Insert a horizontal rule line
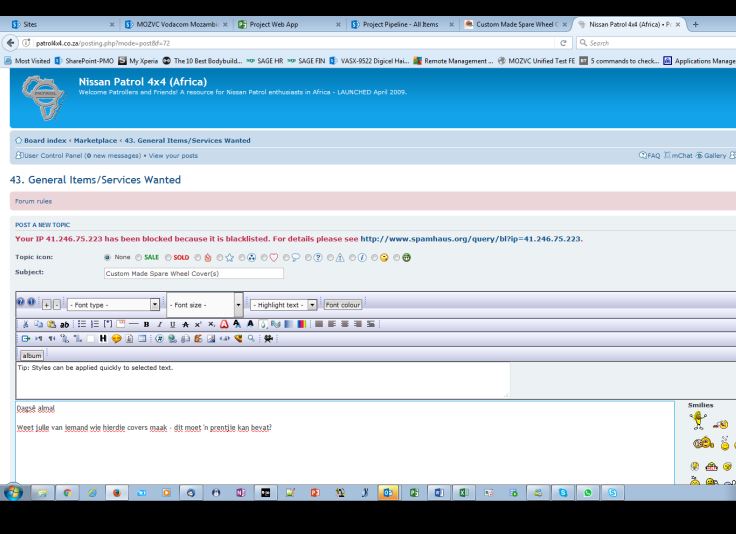736x534 pixels. [134, 324]
